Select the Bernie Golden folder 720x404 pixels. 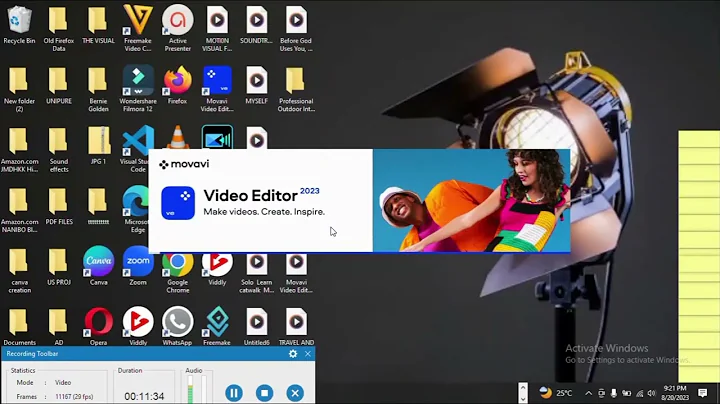pyautogui.click(x=98, y=89)
